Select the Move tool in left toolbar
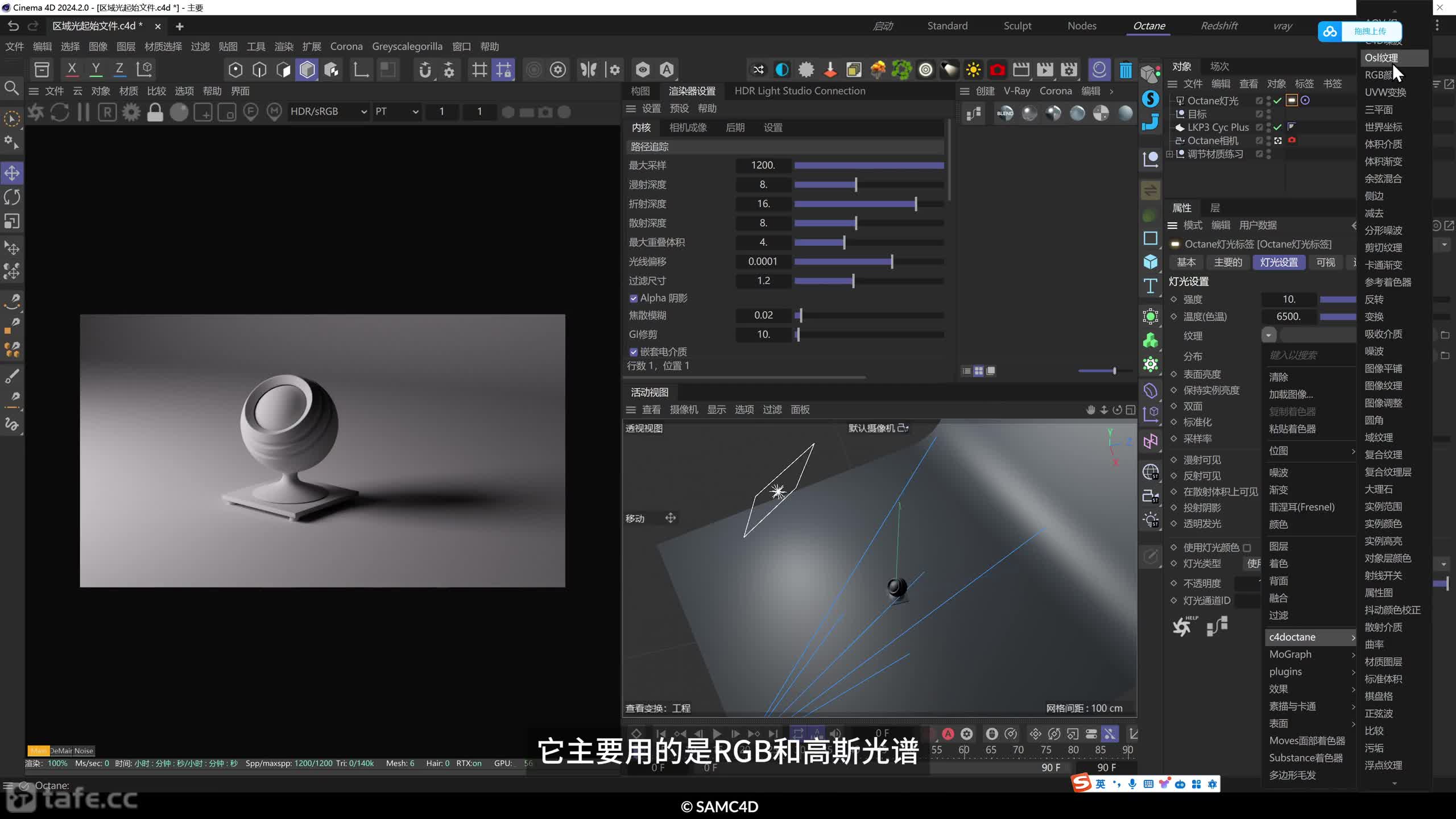This screenshot has height=819, width=1456. [12, 173]
